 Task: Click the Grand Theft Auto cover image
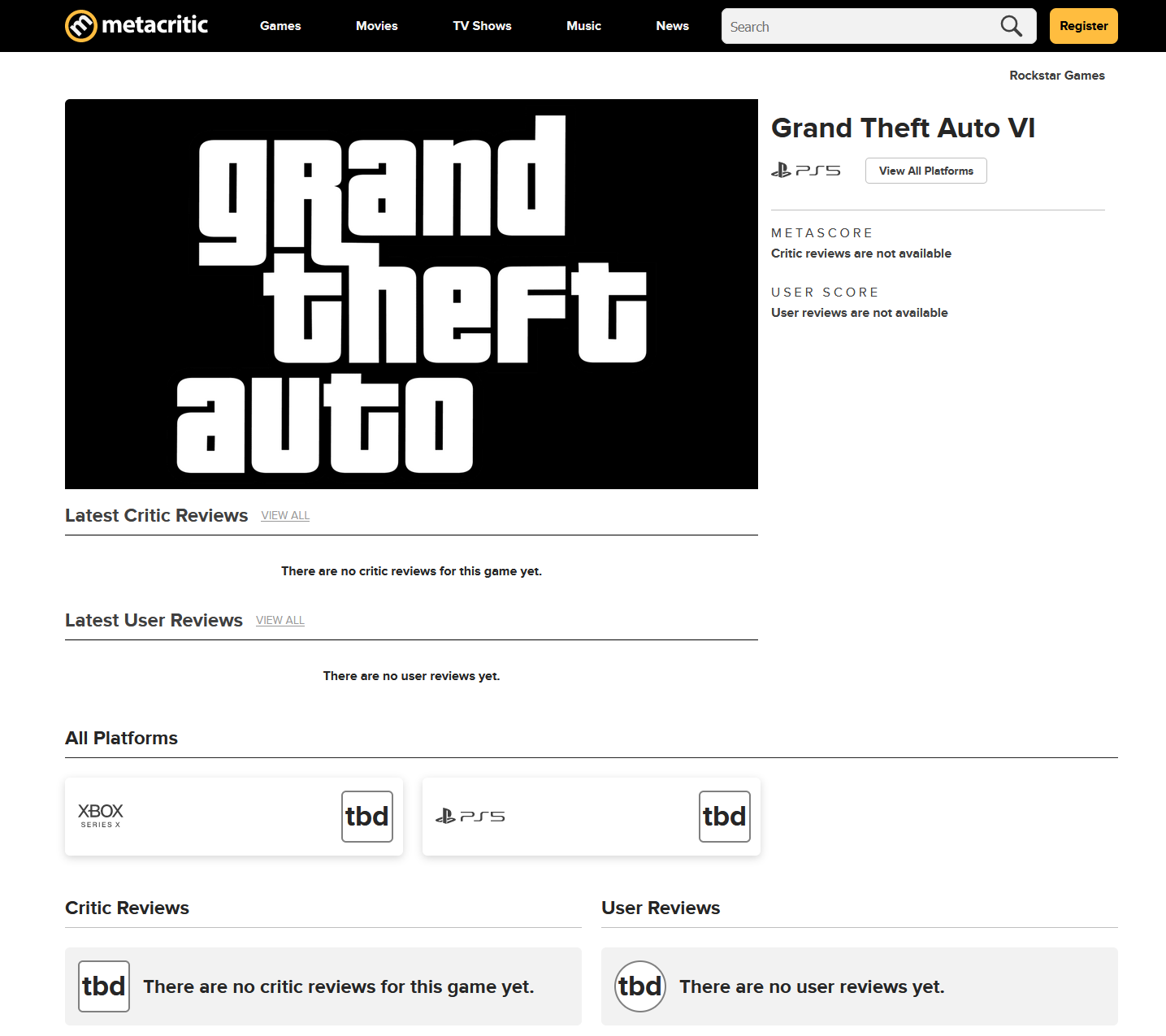coord(411,294)
